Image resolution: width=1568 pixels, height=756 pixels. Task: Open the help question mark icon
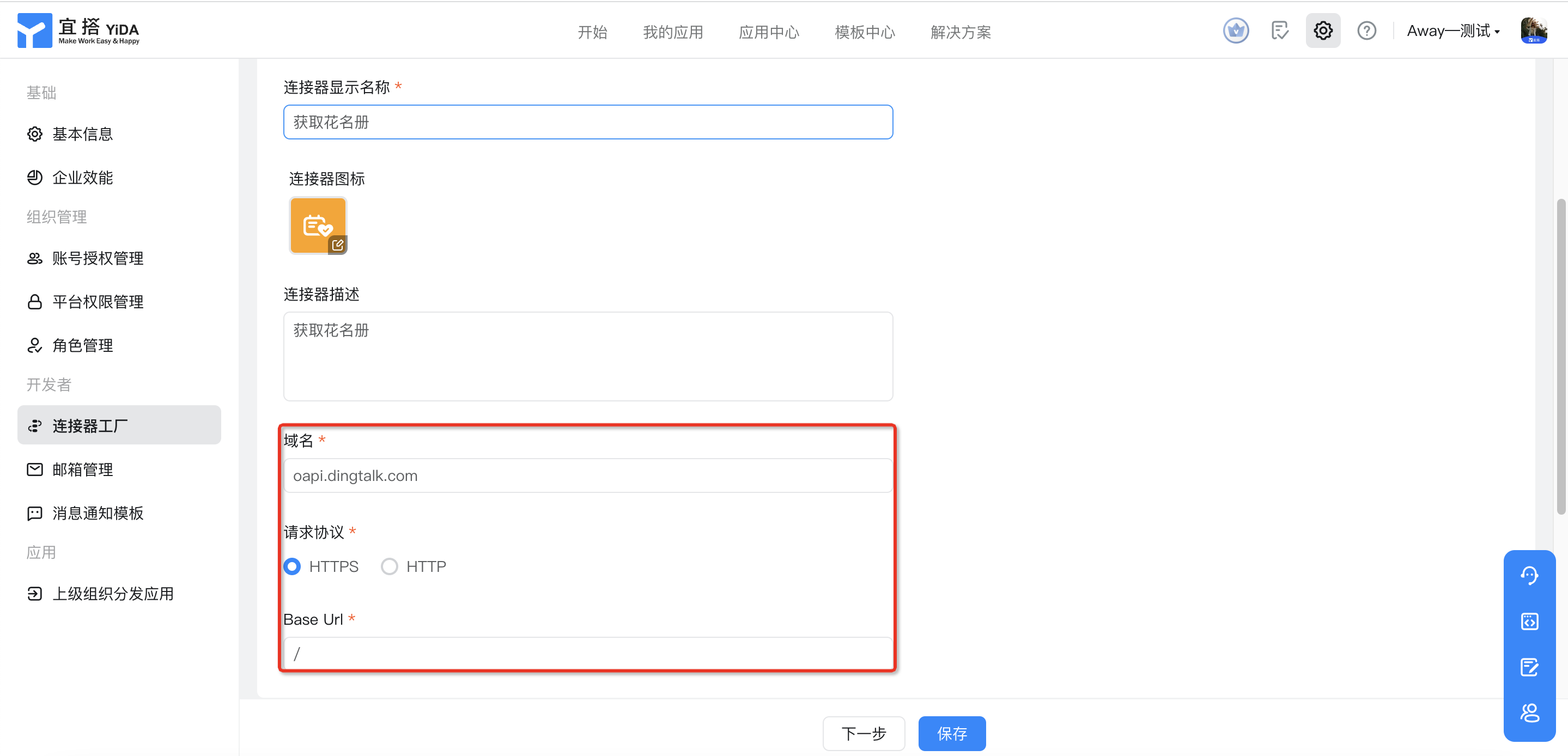click(1366, 31)
